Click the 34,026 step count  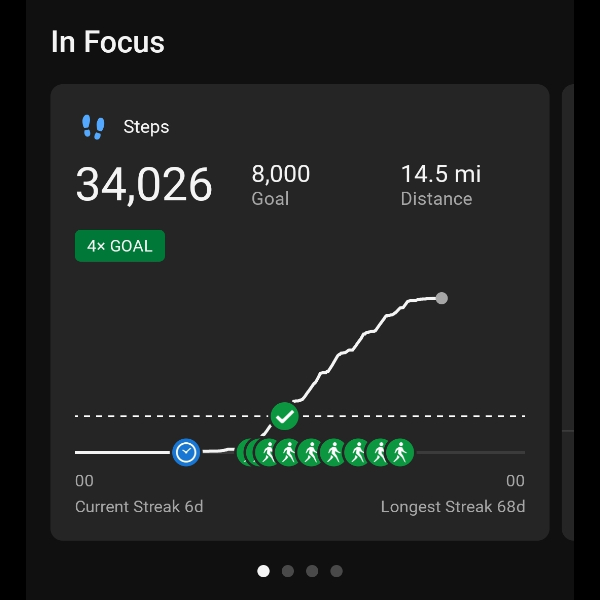click(x=144, y=185)
